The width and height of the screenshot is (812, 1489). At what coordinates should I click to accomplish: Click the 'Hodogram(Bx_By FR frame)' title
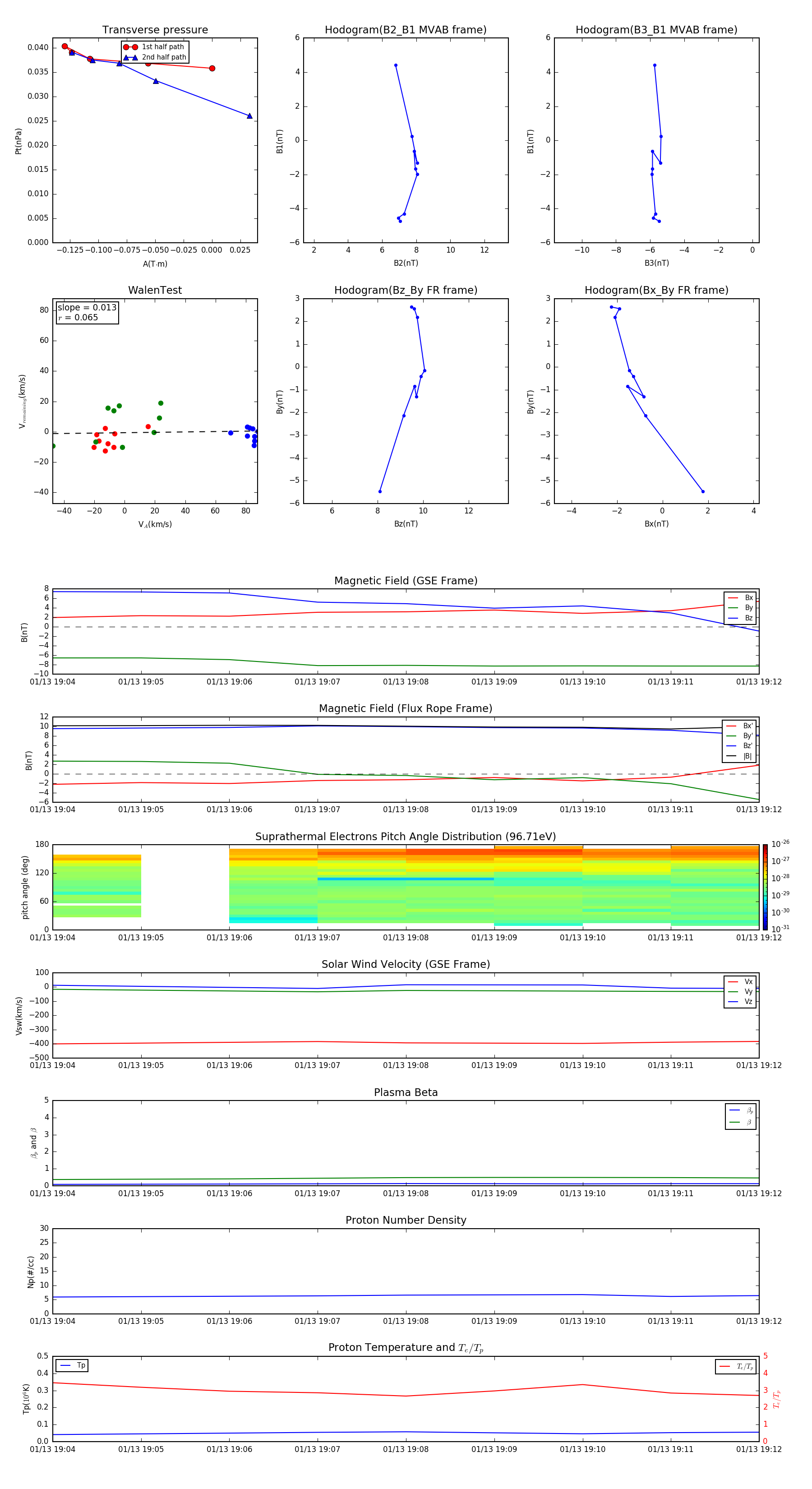[656, 290]
